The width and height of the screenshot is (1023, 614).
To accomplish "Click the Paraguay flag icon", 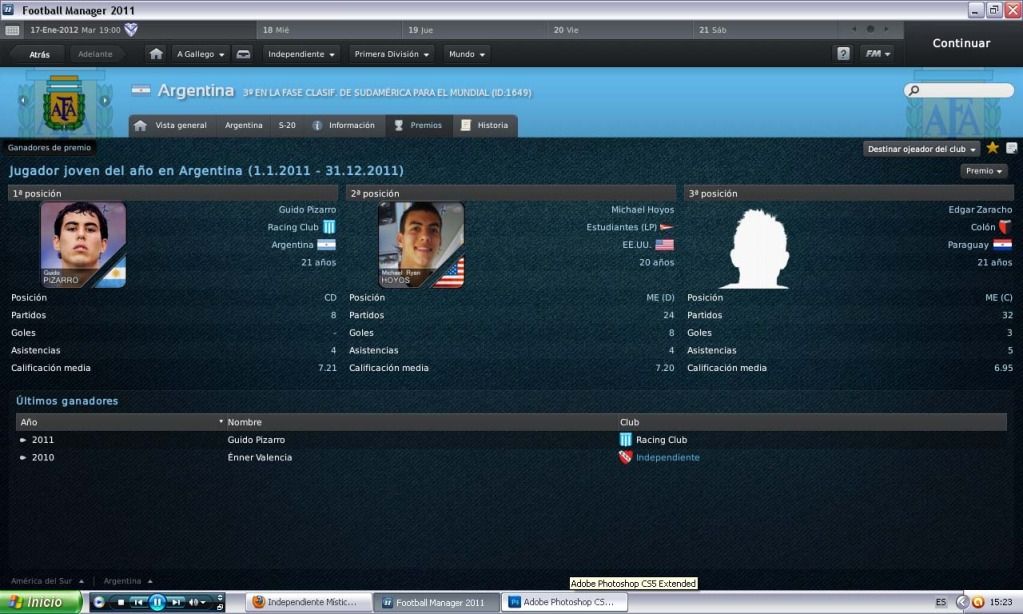I will tap(1003, 245).
